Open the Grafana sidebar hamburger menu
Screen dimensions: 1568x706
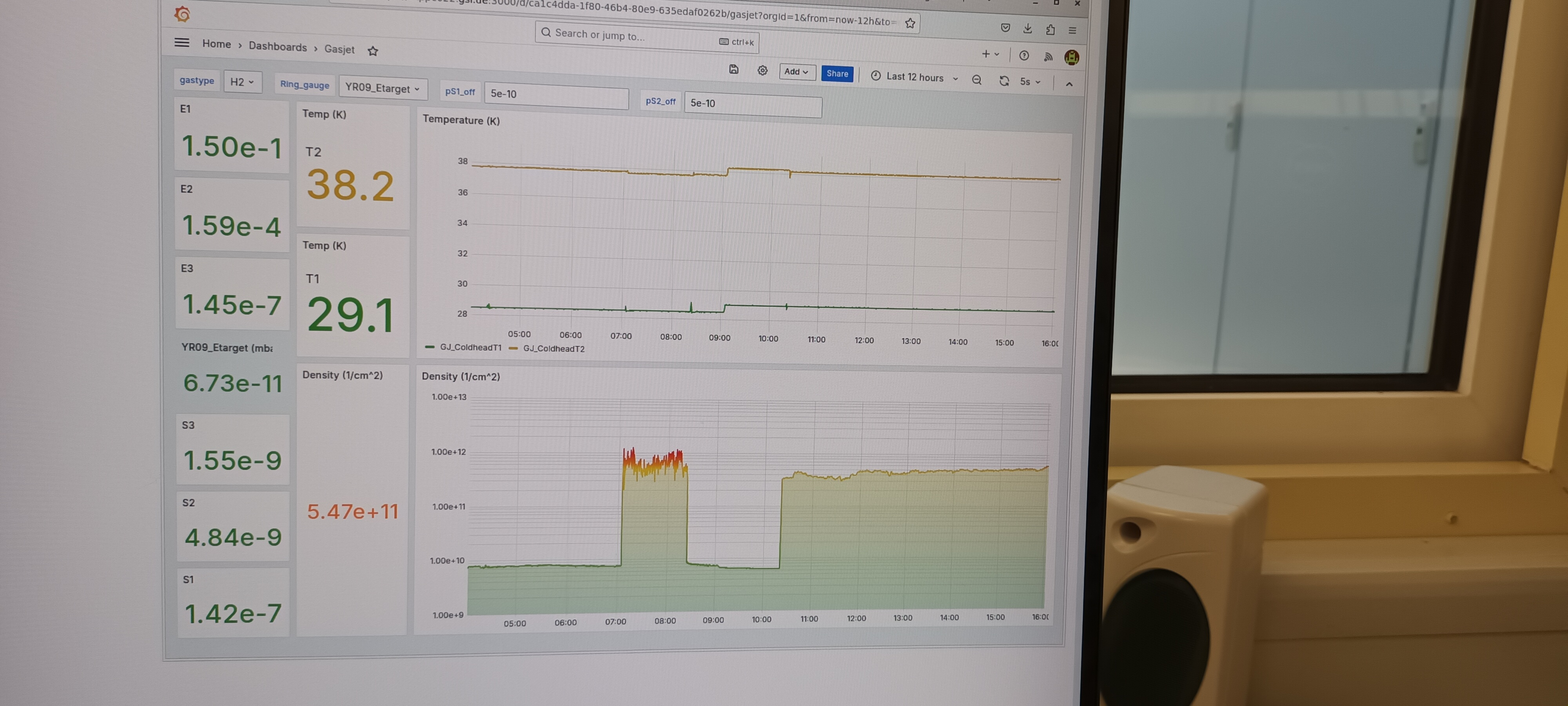[x=181, y=43]
